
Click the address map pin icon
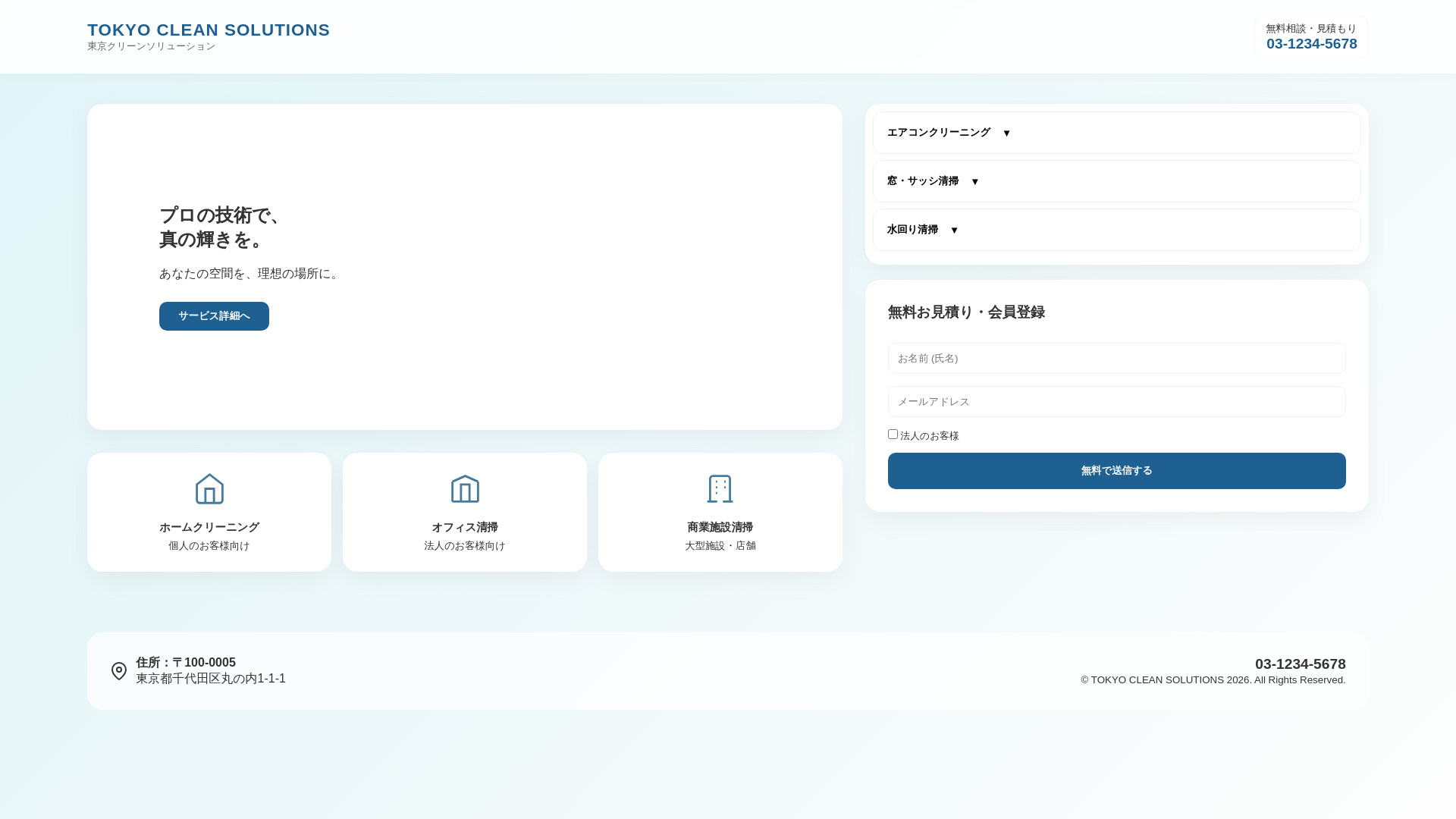tap(119, 671)
